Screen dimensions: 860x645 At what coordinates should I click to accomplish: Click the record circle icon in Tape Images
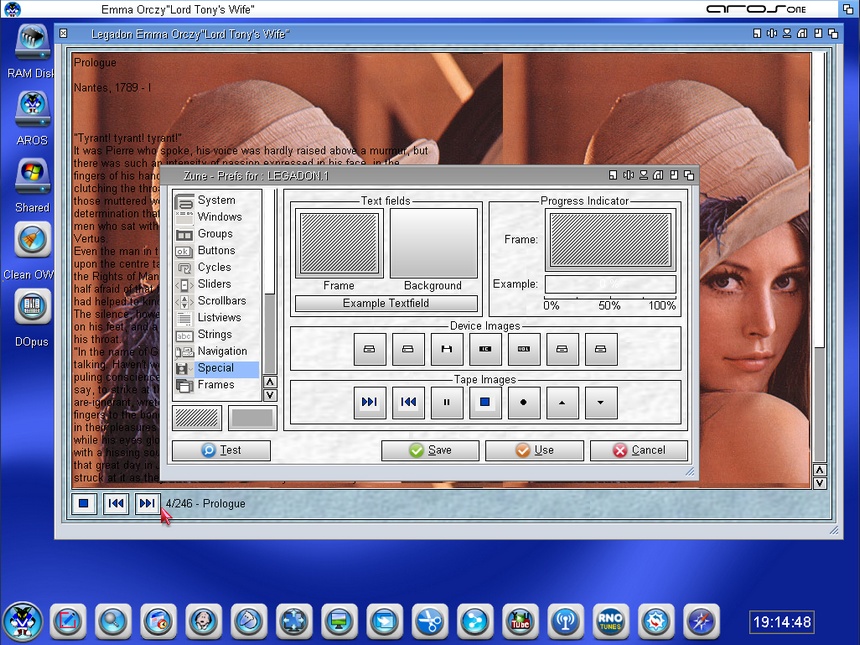(x=524, y=403)
